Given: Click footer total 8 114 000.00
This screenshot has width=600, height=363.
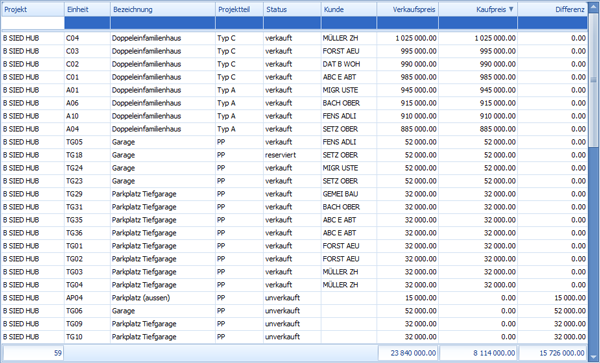Looking at the screenshot, I should point(479,353).
